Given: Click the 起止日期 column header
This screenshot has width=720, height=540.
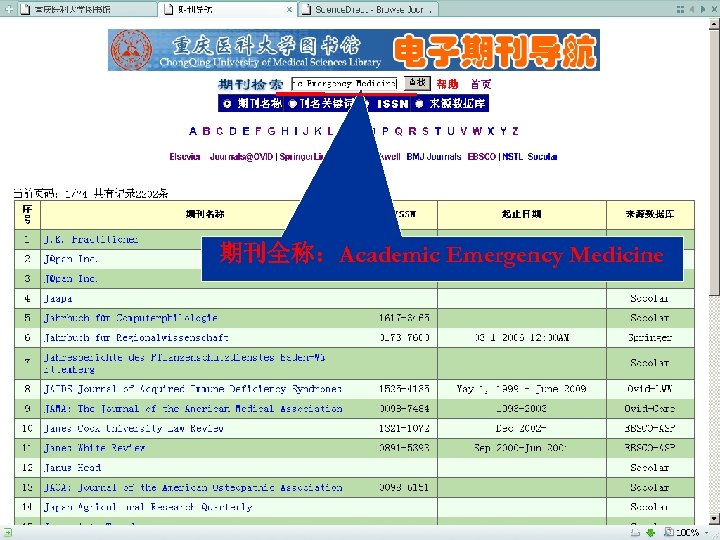Looking at the screenshot, I should tap(522, 214).
